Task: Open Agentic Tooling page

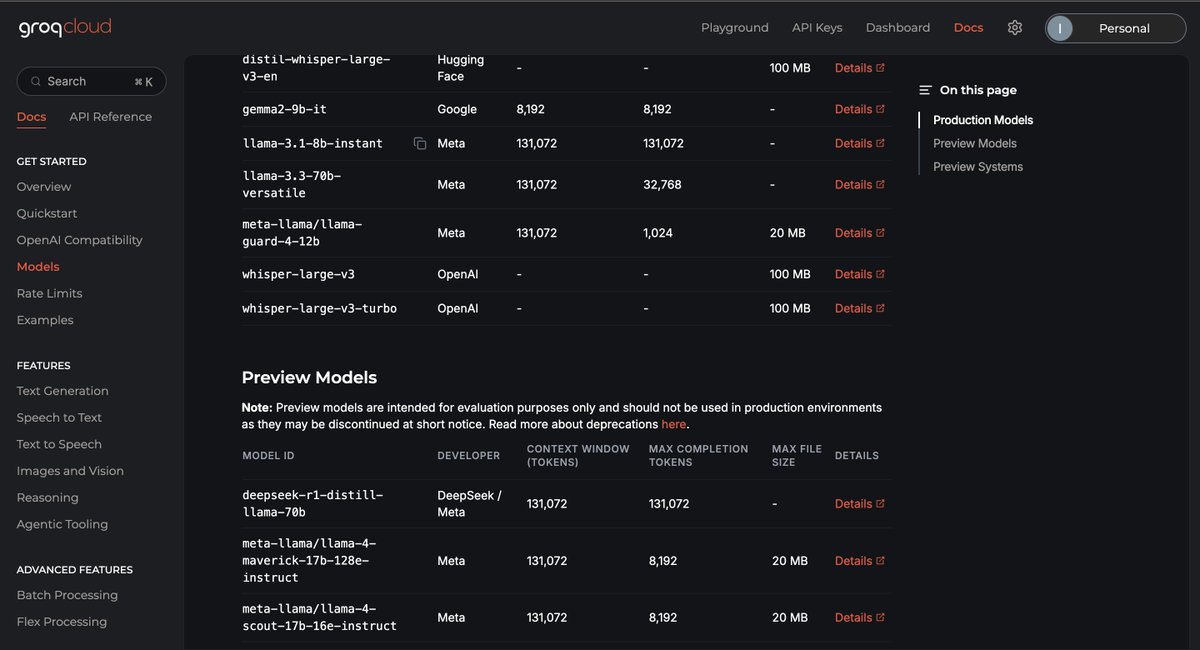Action: [63, 524]
